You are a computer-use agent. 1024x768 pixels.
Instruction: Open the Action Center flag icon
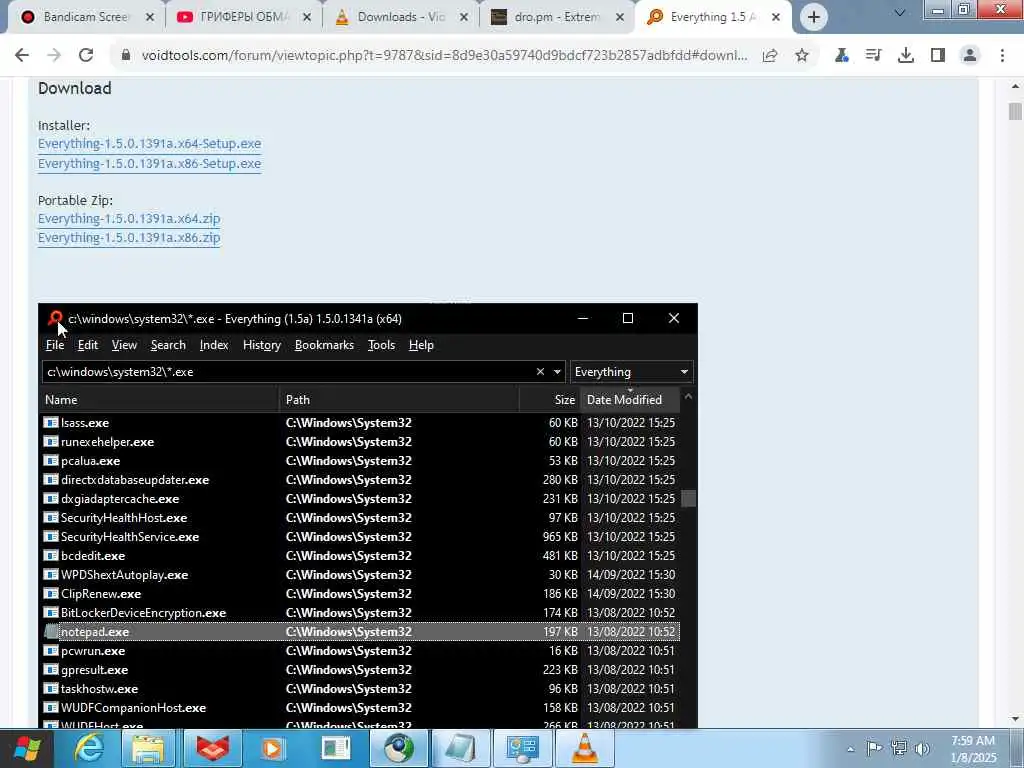pyautogui.click(x=874, y=748)
